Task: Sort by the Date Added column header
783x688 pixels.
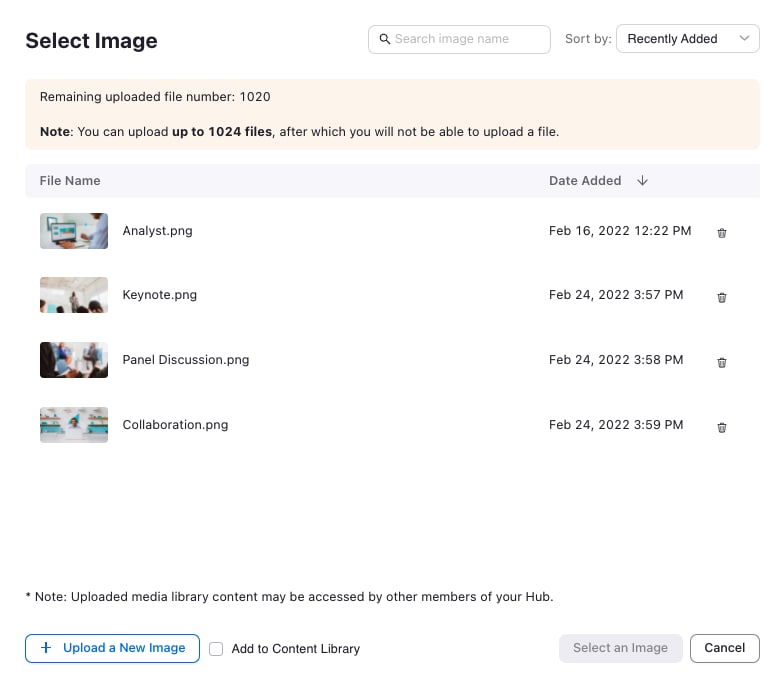Action: [x=585, y=181]
